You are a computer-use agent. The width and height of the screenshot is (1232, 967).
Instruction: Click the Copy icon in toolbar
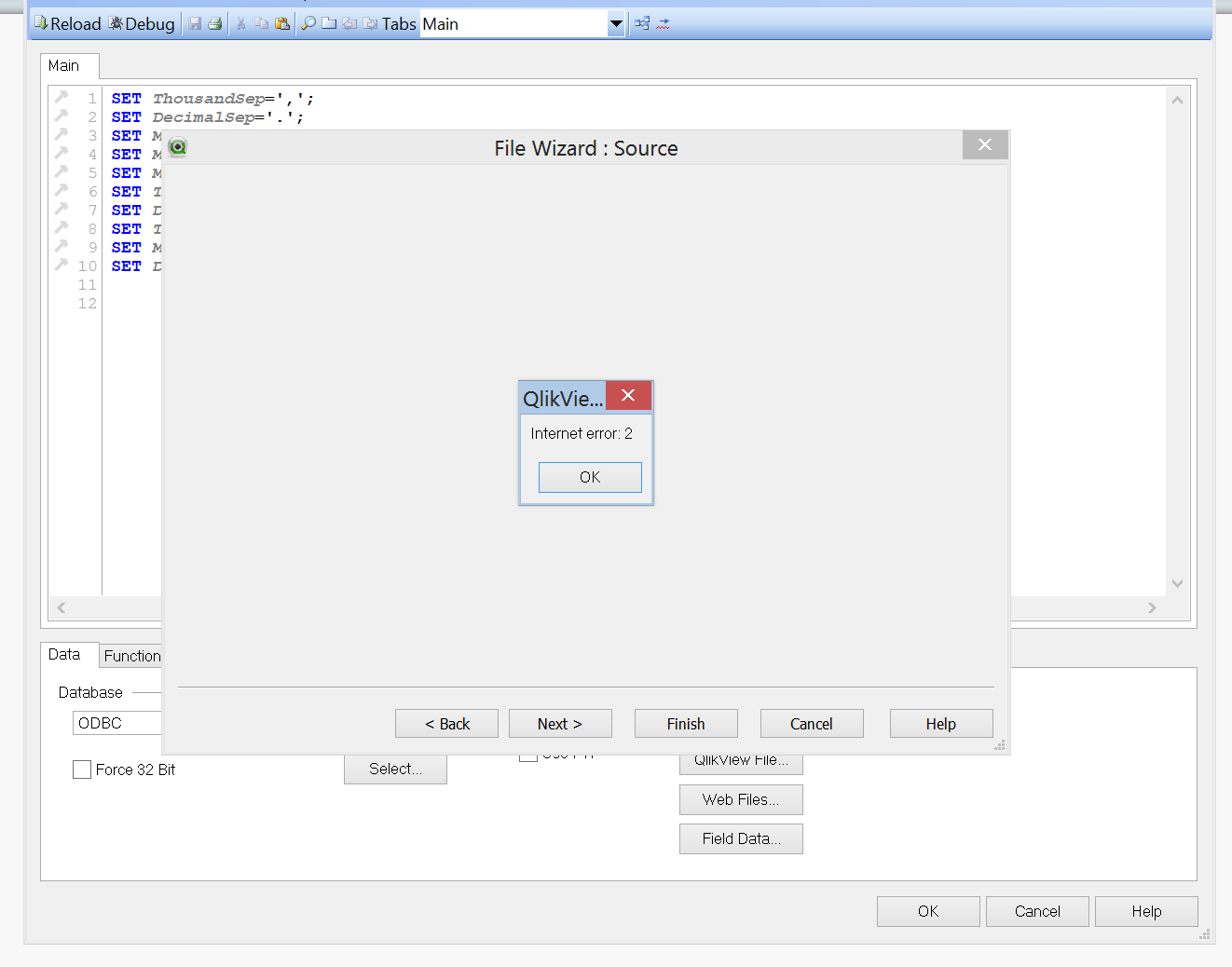coord(261,23)
